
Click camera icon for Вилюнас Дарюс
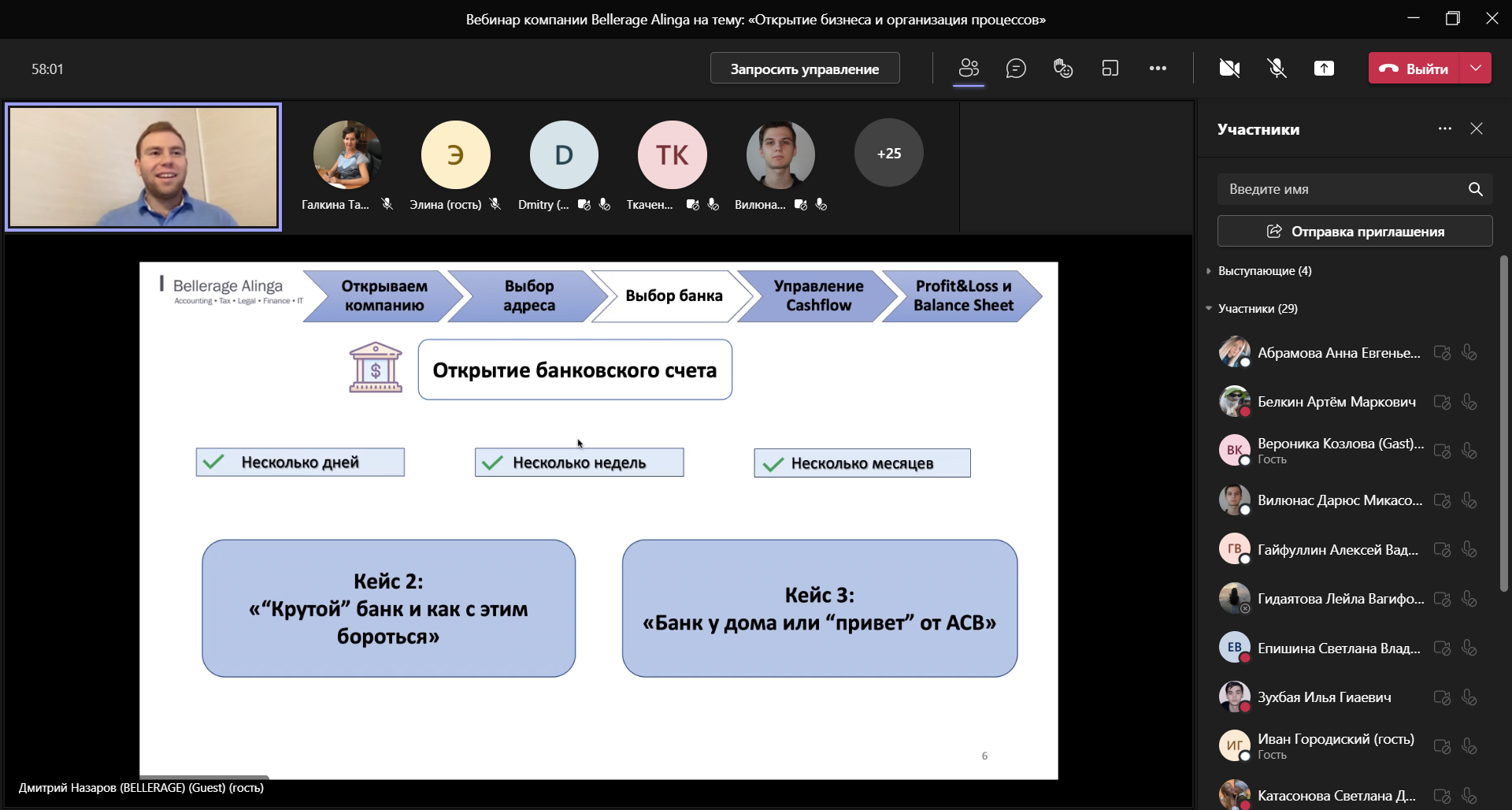coord(1442,500)
